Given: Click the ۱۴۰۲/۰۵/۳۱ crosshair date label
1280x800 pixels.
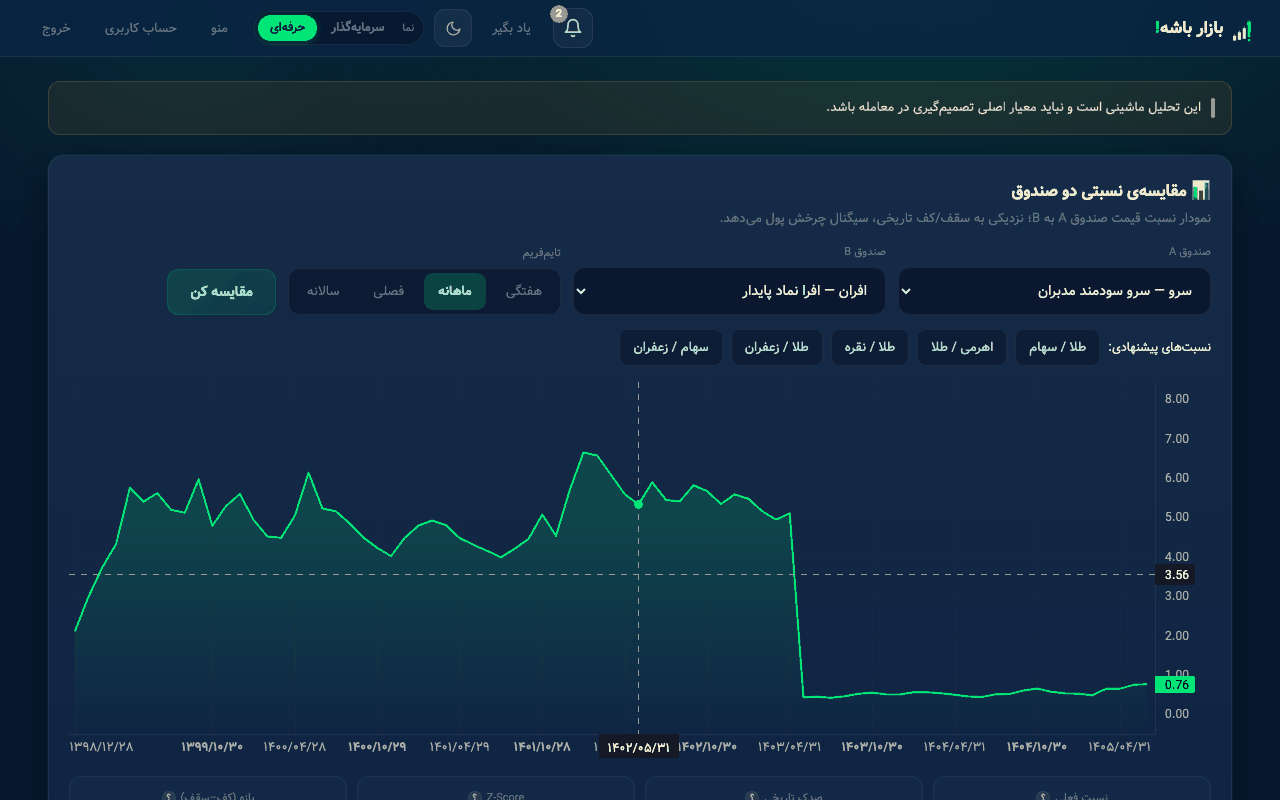Looking at the screenshot, I should click(x=638, y=747).
